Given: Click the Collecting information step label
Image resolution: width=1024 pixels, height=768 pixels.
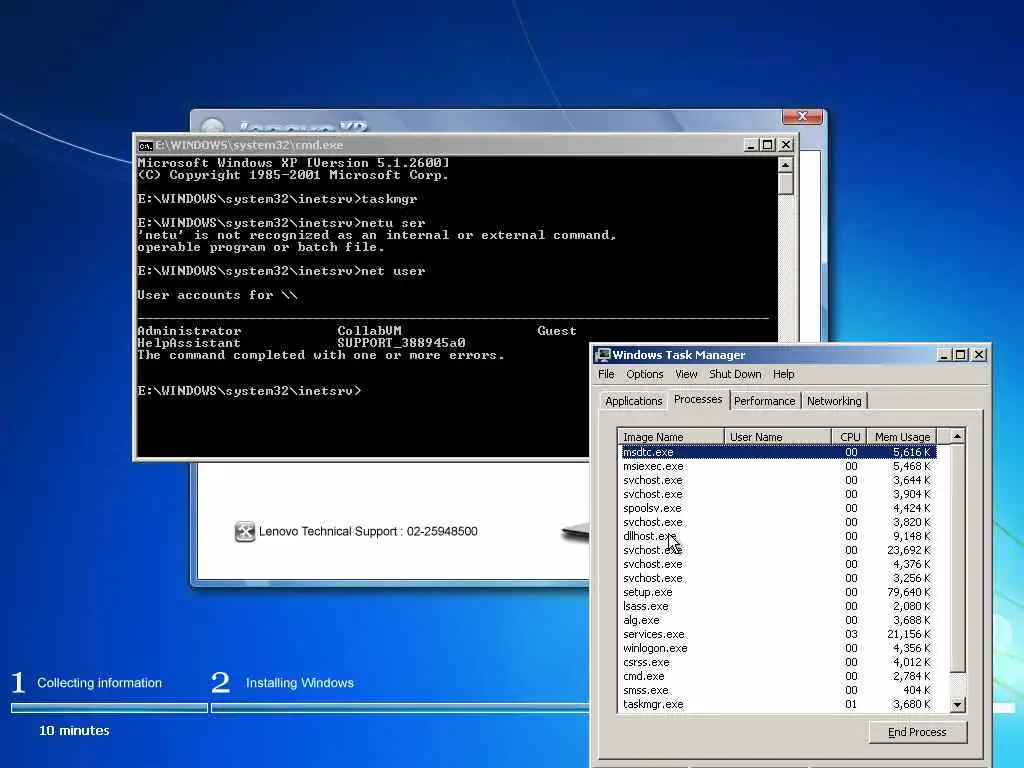Looking at the screenshot, I should (99, 683).
